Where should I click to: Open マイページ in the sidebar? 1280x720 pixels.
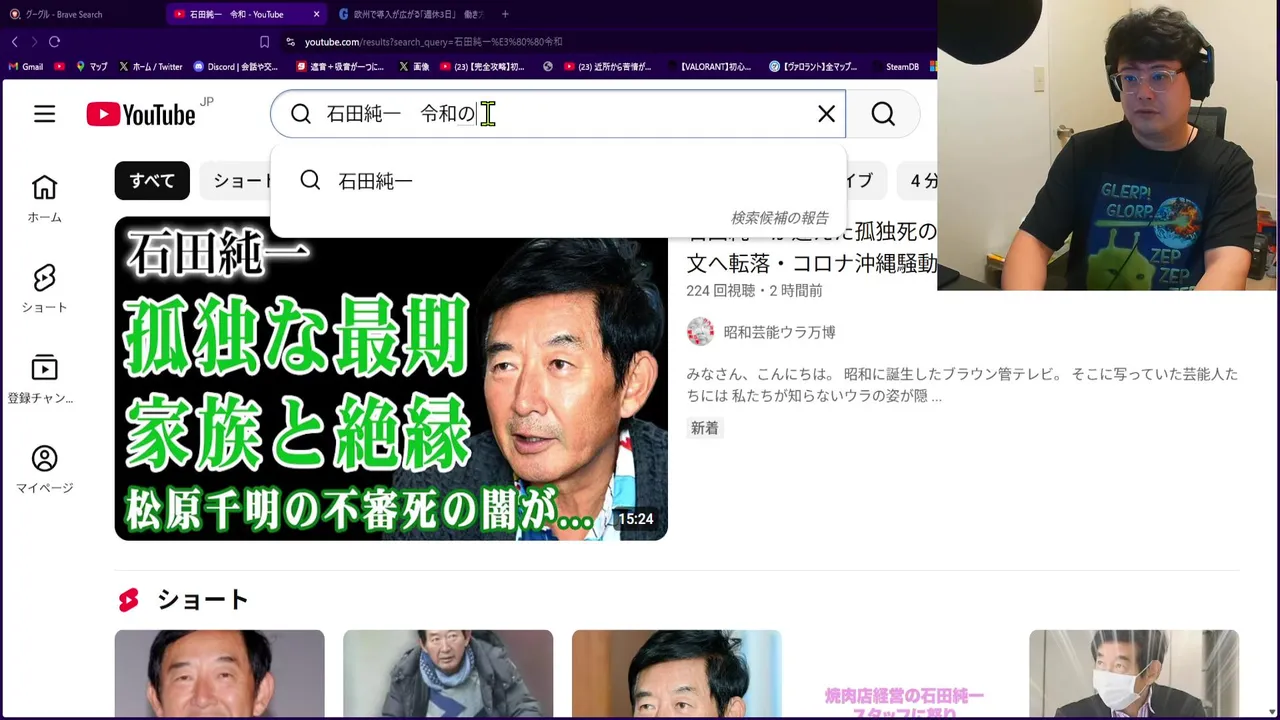click(x=44, y=469)
